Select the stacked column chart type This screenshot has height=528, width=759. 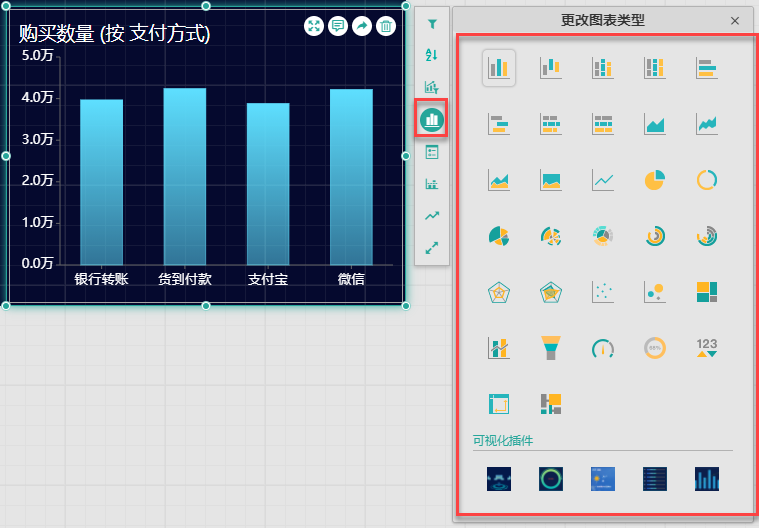point(603,68)
